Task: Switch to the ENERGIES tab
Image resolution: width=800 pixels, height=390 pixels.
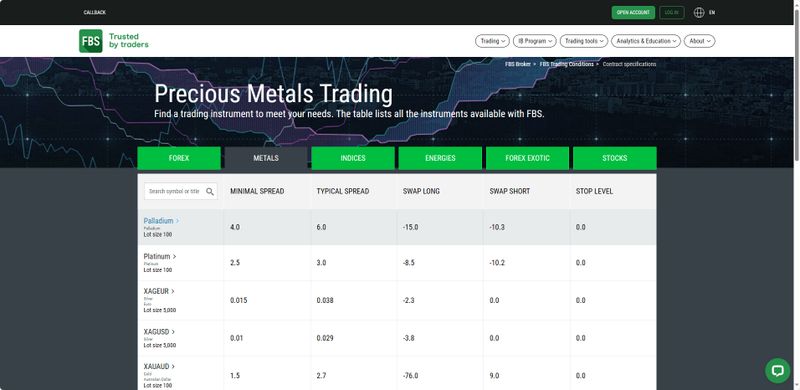Action: pos(440,158)
